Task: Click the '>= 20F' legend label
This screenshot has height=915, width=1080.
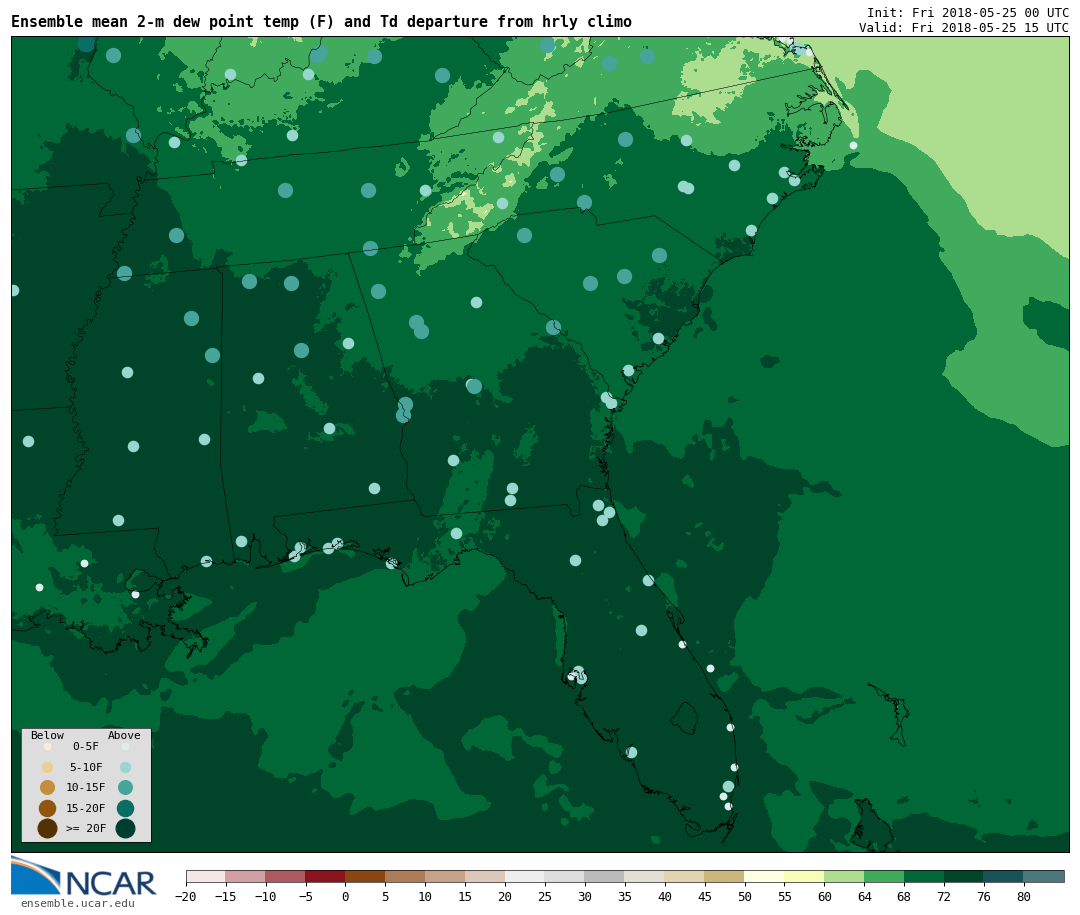Action: [x=86, y=828]
